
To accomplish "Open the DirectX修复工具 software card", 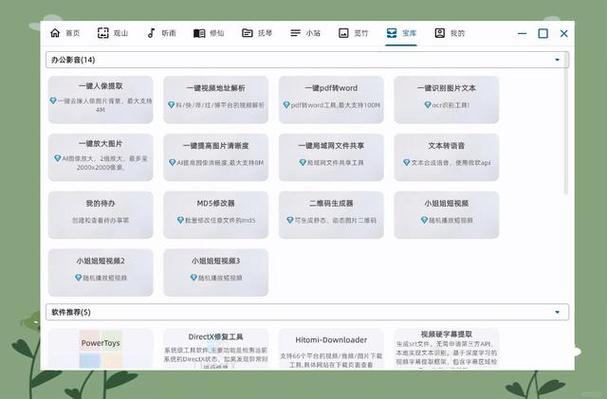I will point(216,349).
